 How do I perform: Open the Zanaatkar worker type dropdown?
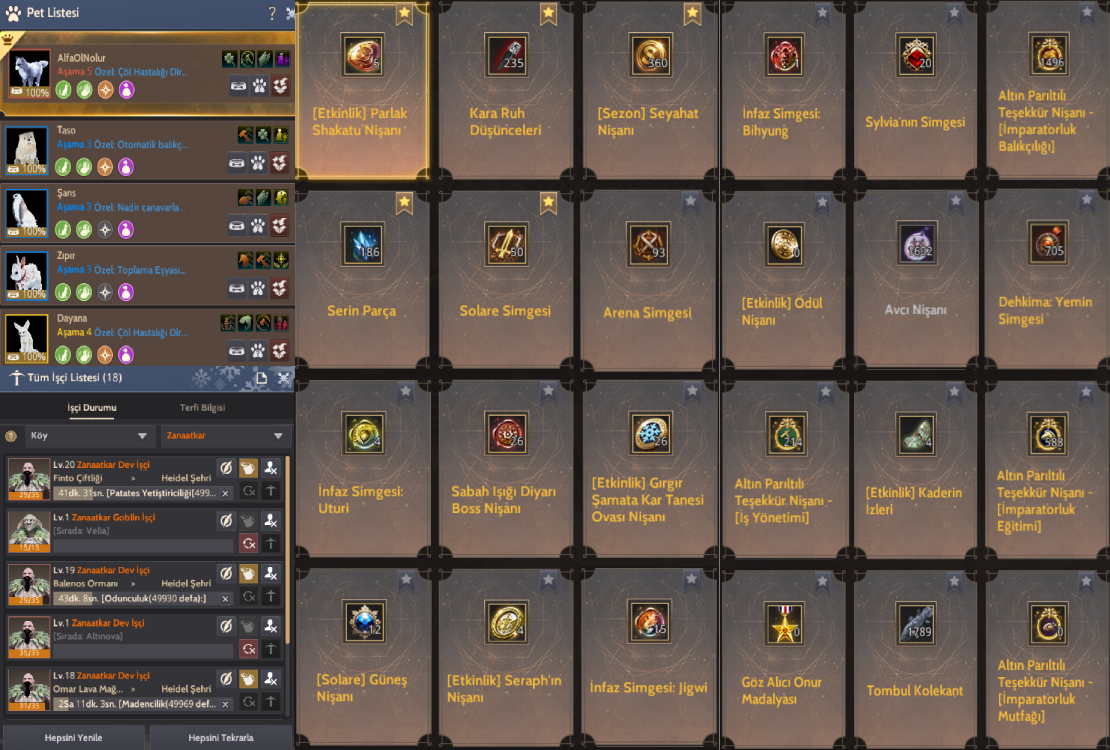(226, 436)
